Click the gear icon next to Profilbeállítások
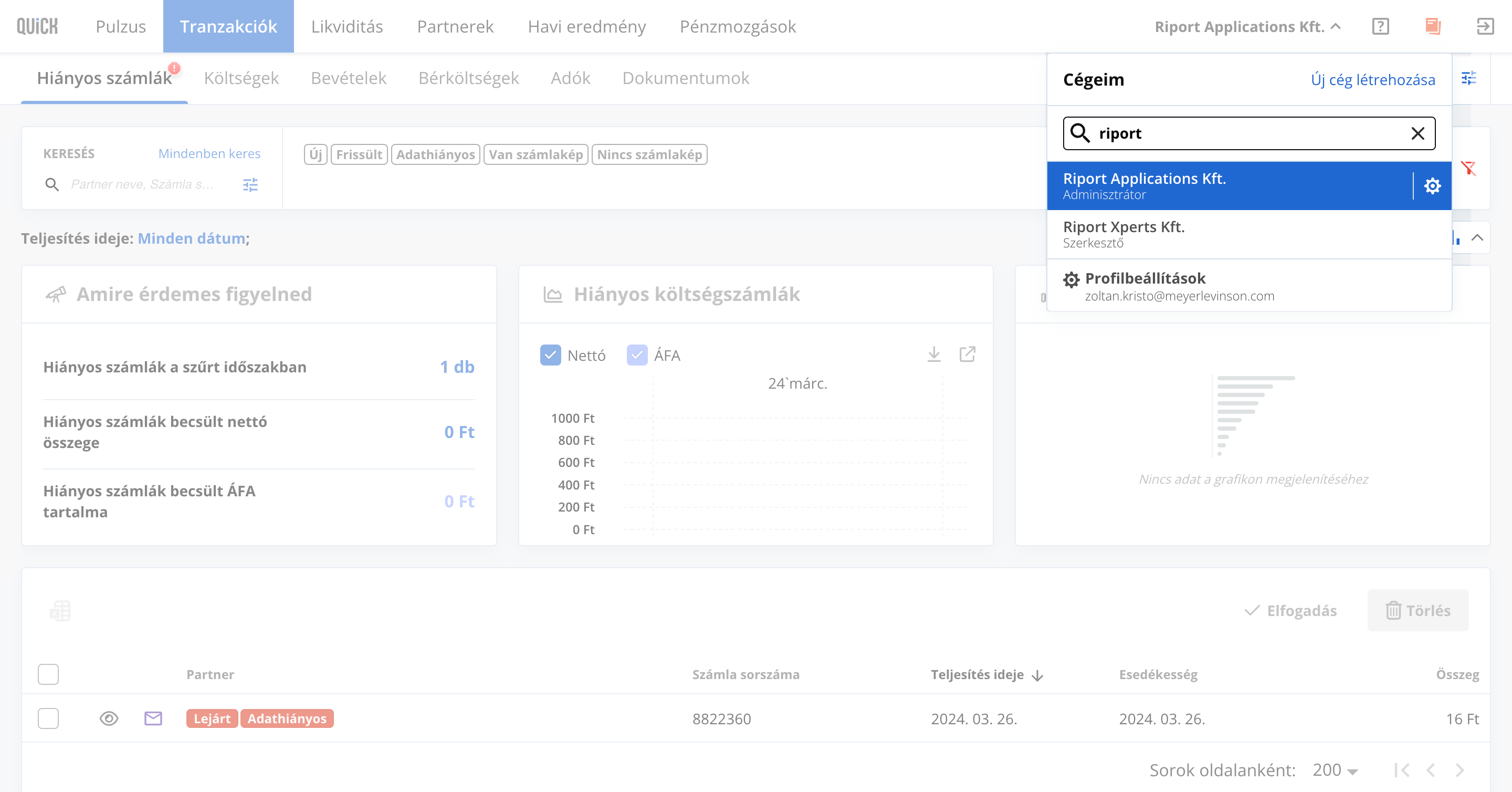This screenshot has width=1512, height=792. [x=1071, y=279]
